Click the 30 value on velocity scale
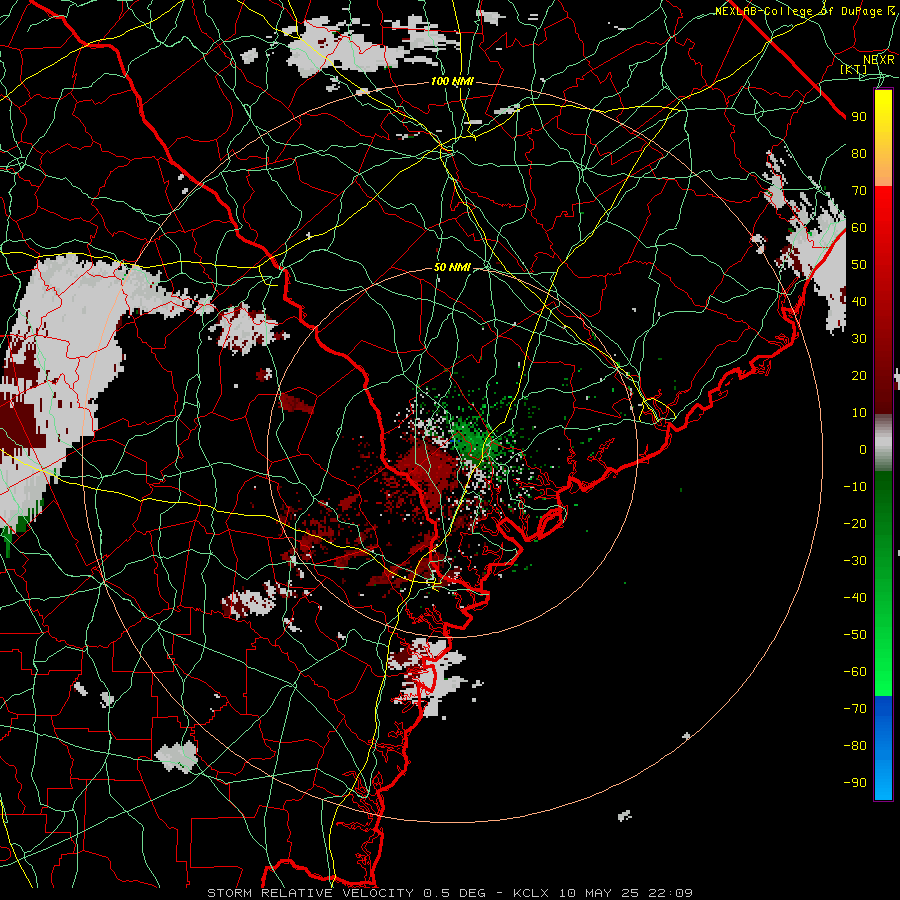Screen dimensions: 900x900 click(859, 339)
